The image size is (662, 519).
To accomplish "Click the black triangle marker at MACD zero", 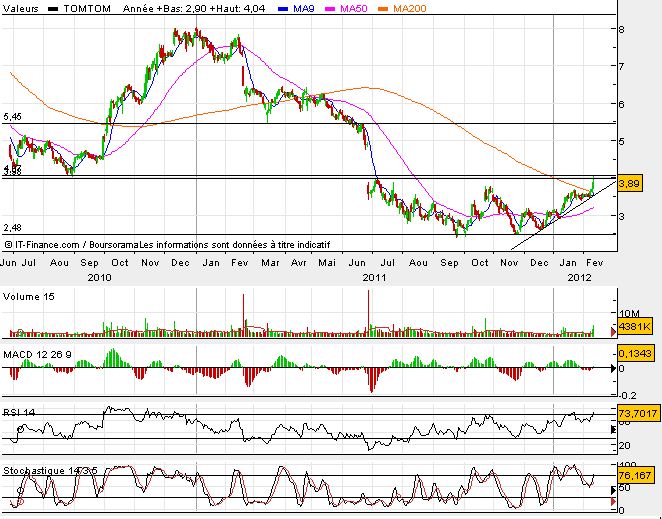I will point(613,368).
